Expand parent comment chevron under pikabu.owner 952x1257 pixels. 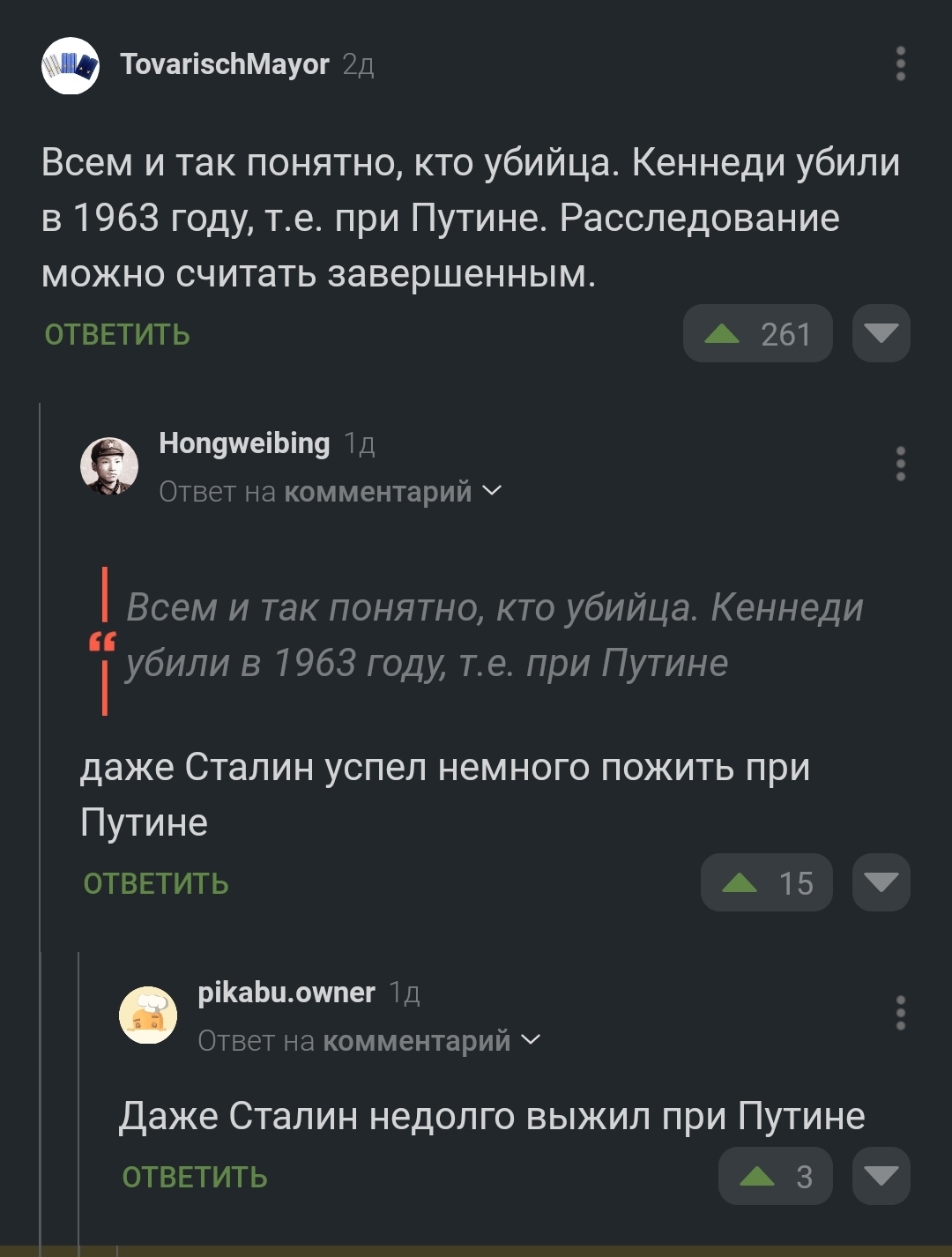click(532, 1040)
